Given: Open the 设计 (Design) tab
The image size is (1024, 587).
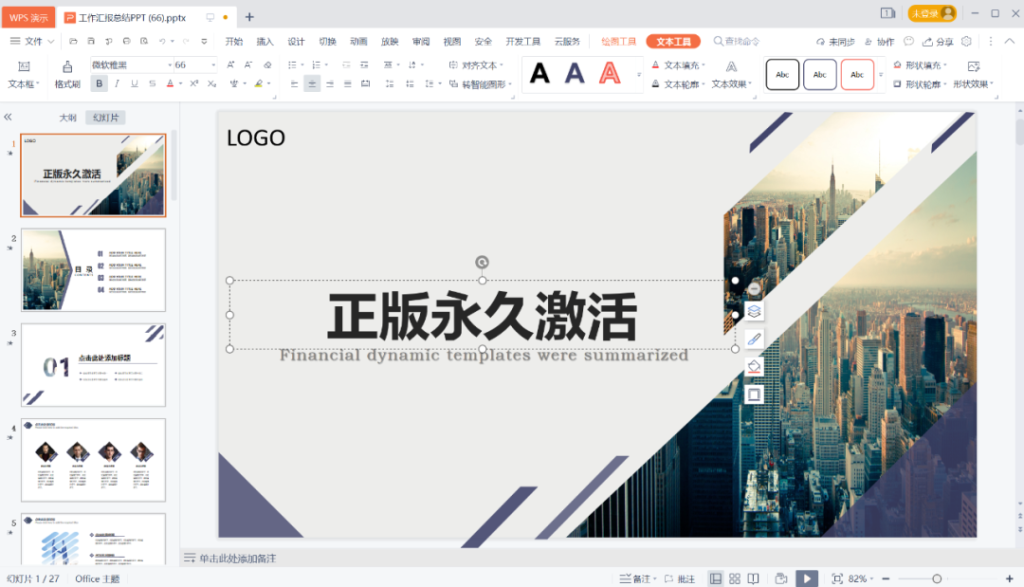Looking at the screenshot, I should [296, 41].
